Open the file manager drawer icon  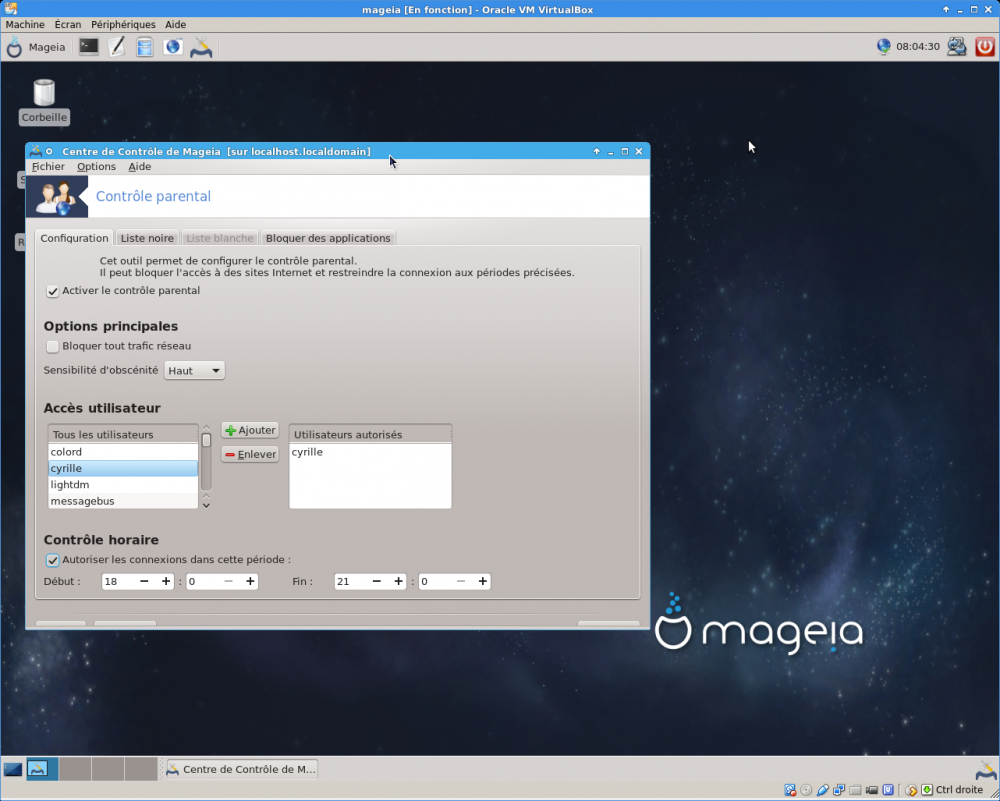pos(145,47)
